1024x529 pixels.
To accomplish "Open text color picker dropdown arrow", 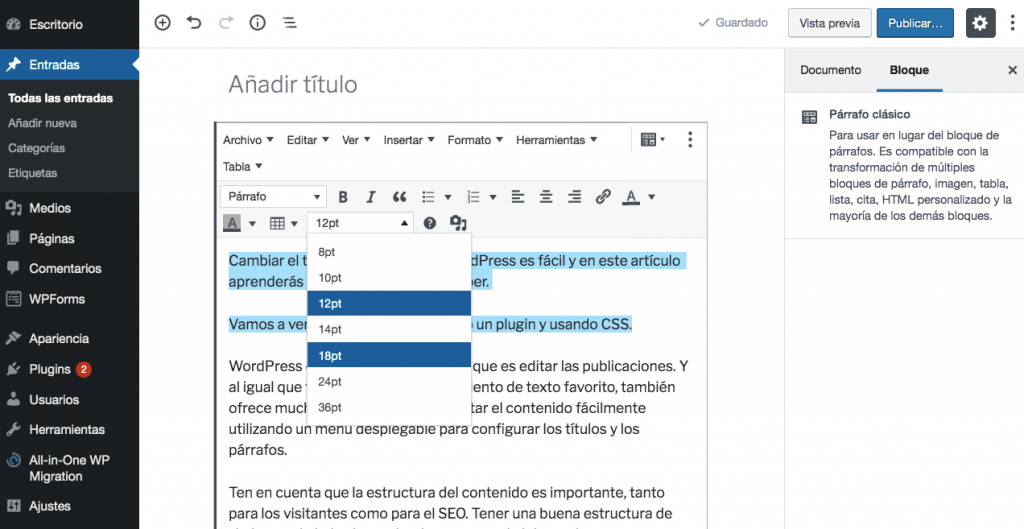I will click(651, 197).
